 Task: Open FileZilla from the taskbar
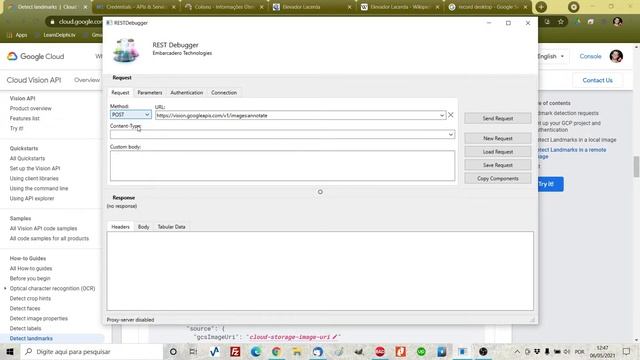point(235,351)
